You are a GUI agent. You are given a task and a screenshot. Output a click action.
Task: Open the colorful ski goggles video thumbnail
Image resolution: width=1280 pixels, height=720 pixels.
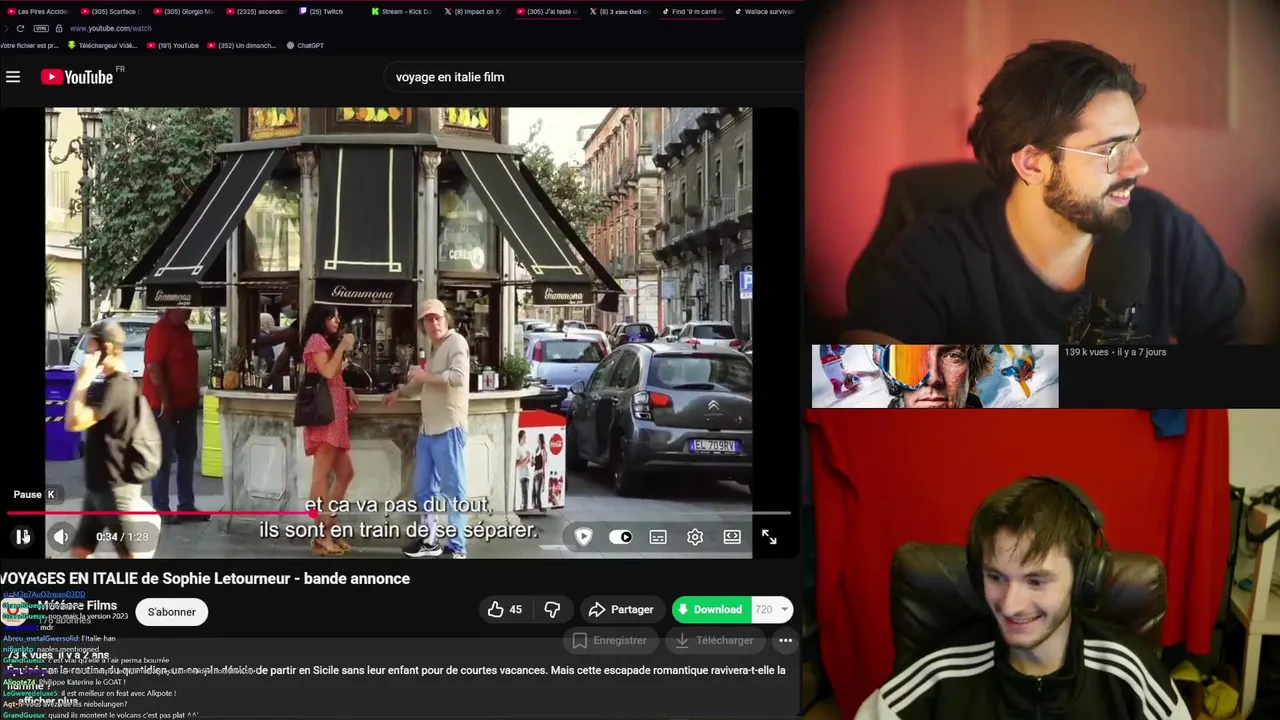point(935,376)
